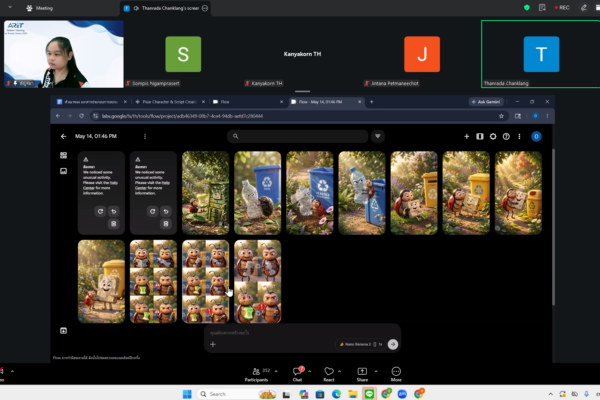The height and width of the screenshot is (400, 600).
Task: Click the plus attach button in prompt box
Action: pos(213,344)
